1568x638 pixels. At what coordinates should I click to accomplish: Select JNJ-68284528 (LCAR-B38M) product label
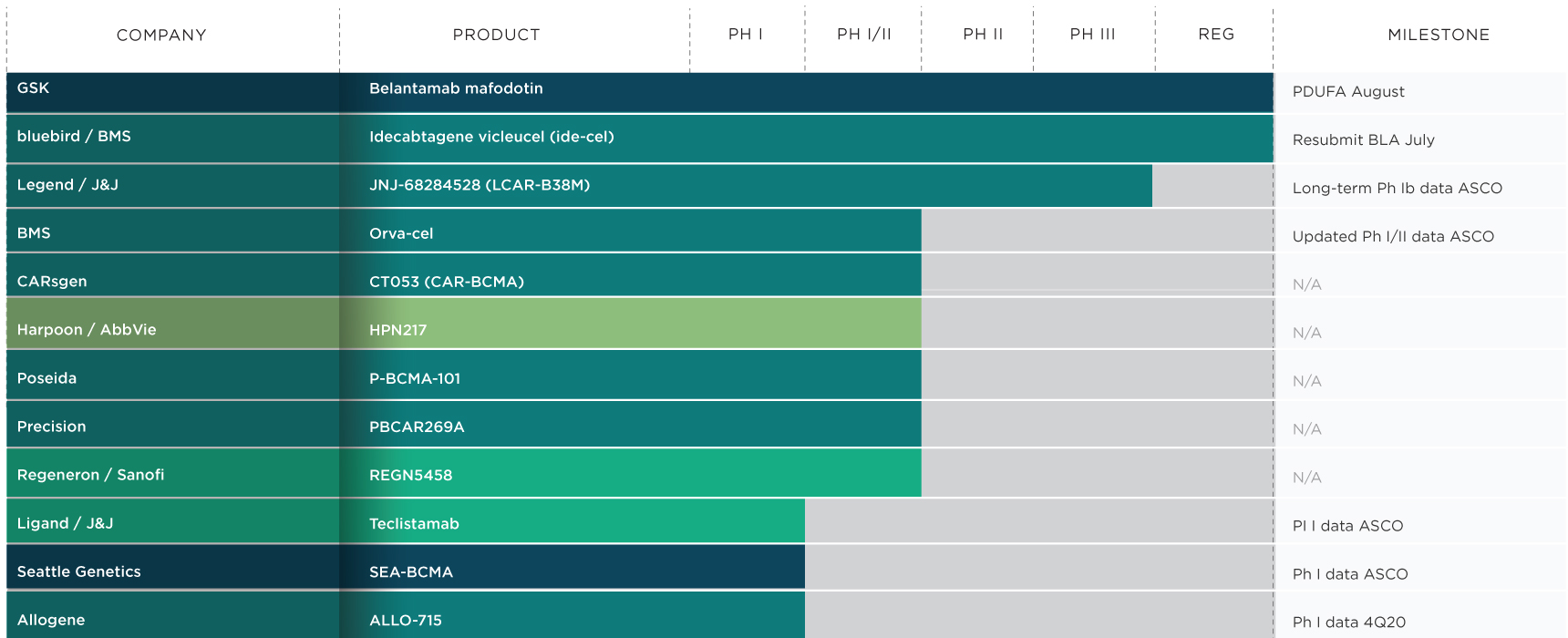480,185
